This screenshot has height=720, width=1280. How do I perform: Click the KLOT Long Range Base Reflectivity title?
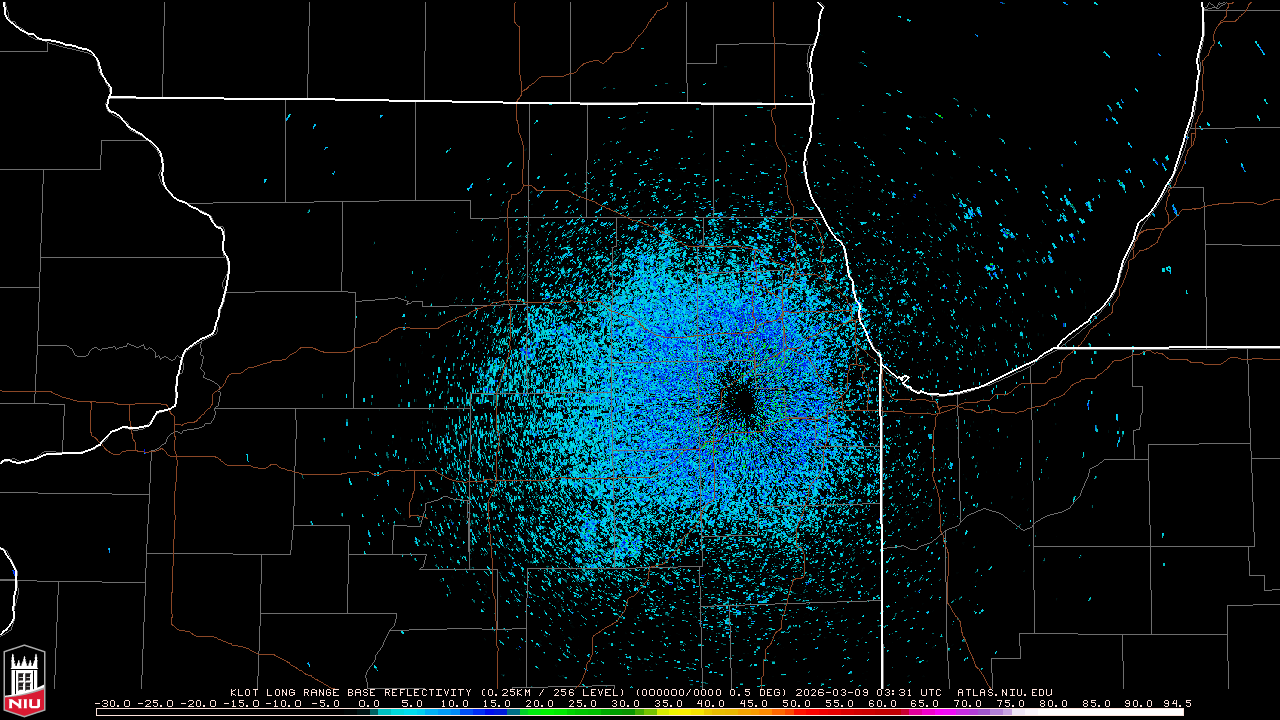click(x=350, y=692)
